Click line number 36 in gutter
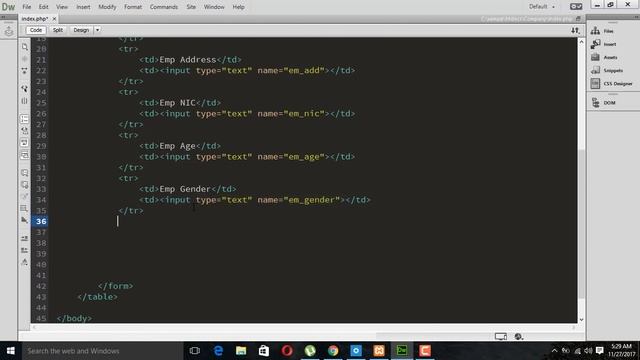 [x=41, y=221]
